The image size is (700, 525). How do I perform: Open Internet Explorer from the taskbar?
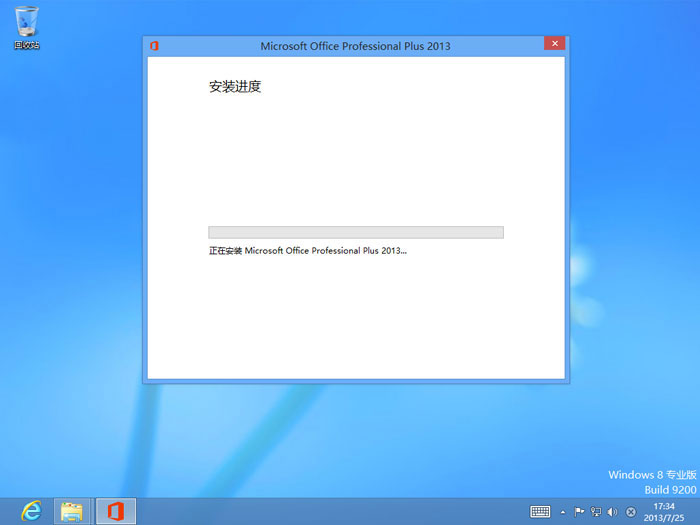[x=32, y=511]
